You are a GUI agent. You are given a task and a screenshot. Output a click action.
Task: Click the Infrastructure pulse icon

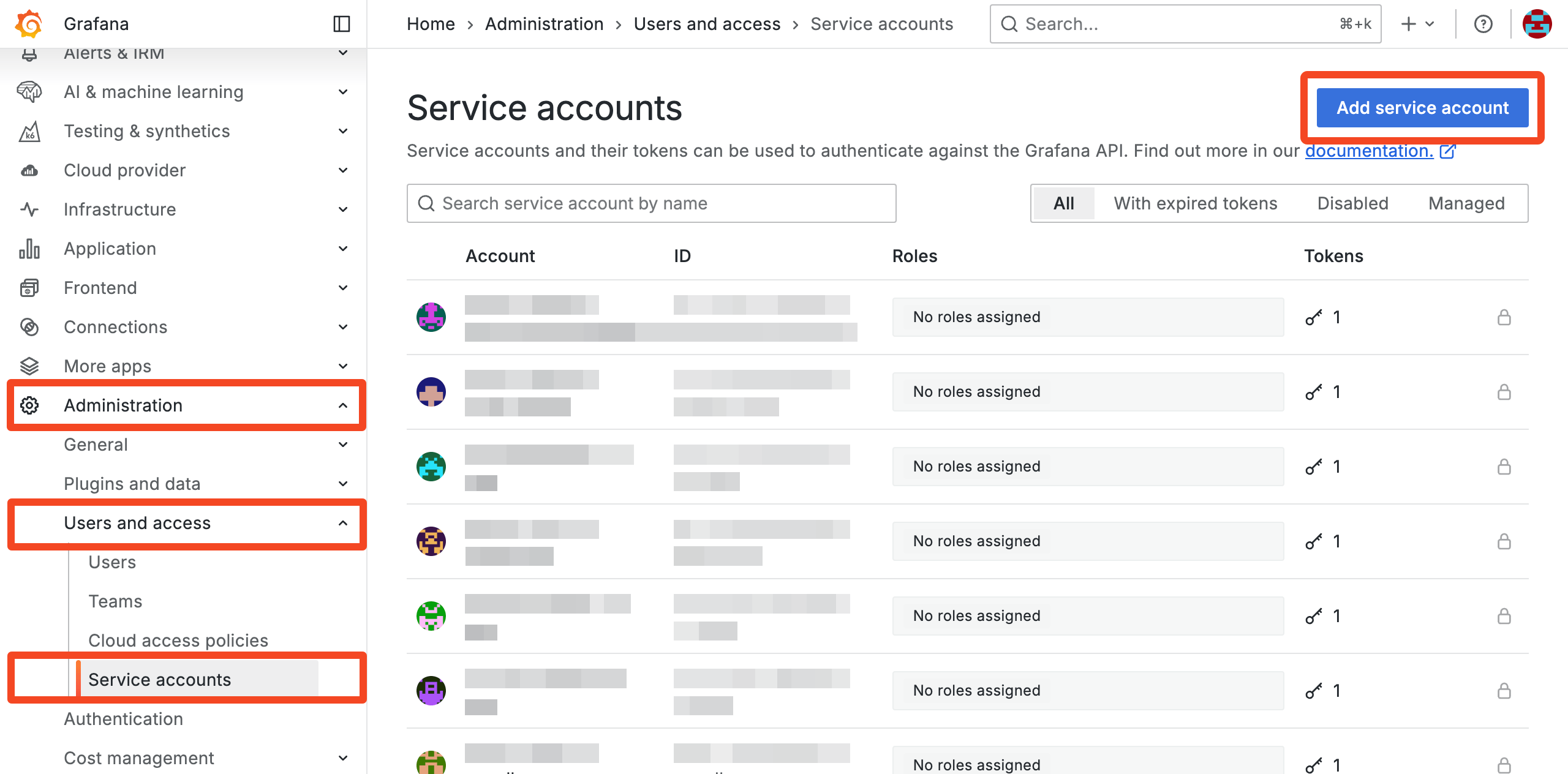[x=29, y=209]
